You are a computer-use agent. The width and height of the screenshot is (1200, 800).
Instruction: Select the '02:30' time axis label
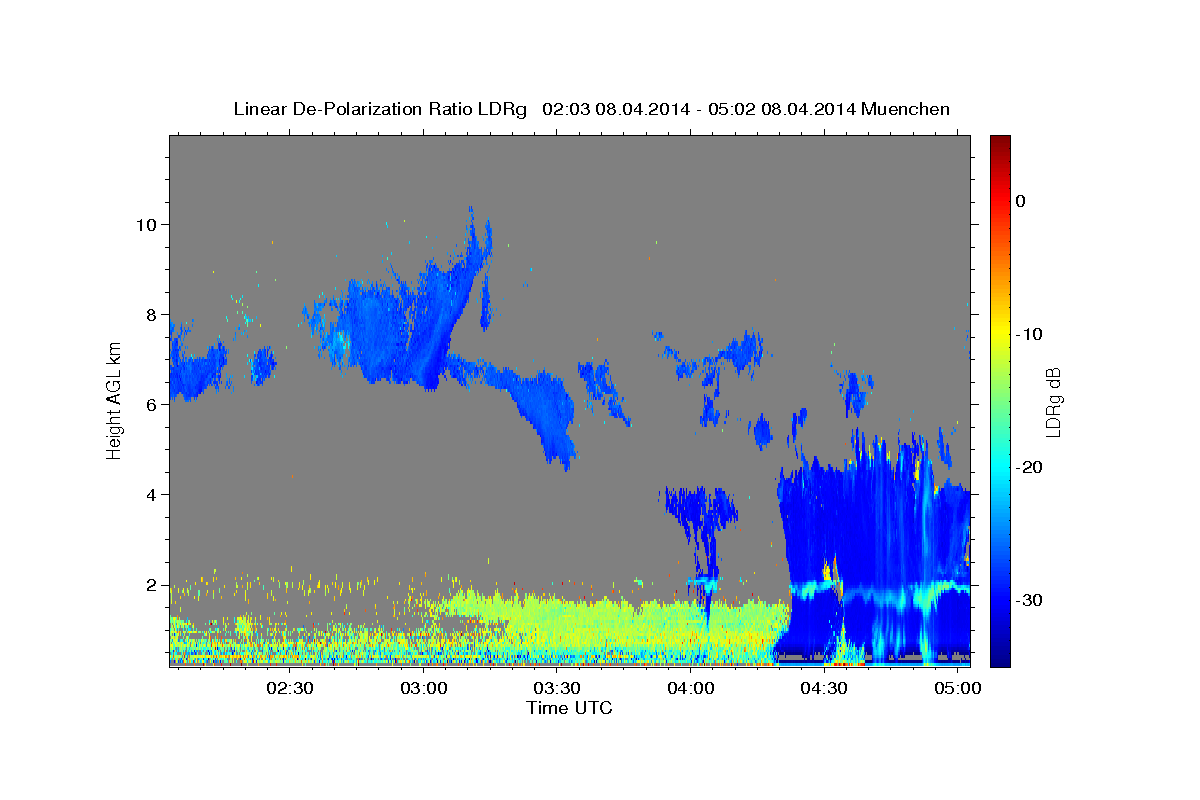click(x=290, y=688)
